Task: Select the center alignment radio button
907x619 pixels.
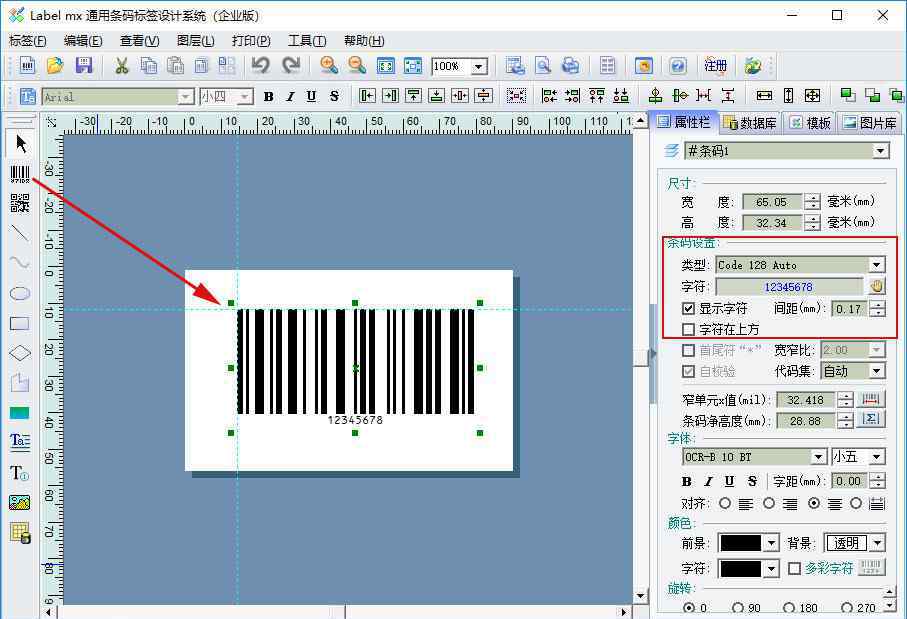Action: click(814, 503)
